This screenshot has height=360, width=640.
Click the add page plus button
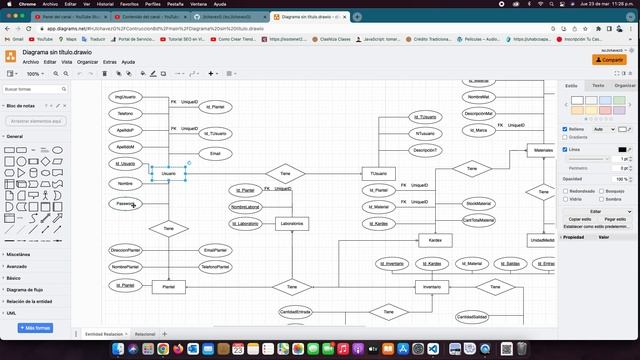(164, 334)
